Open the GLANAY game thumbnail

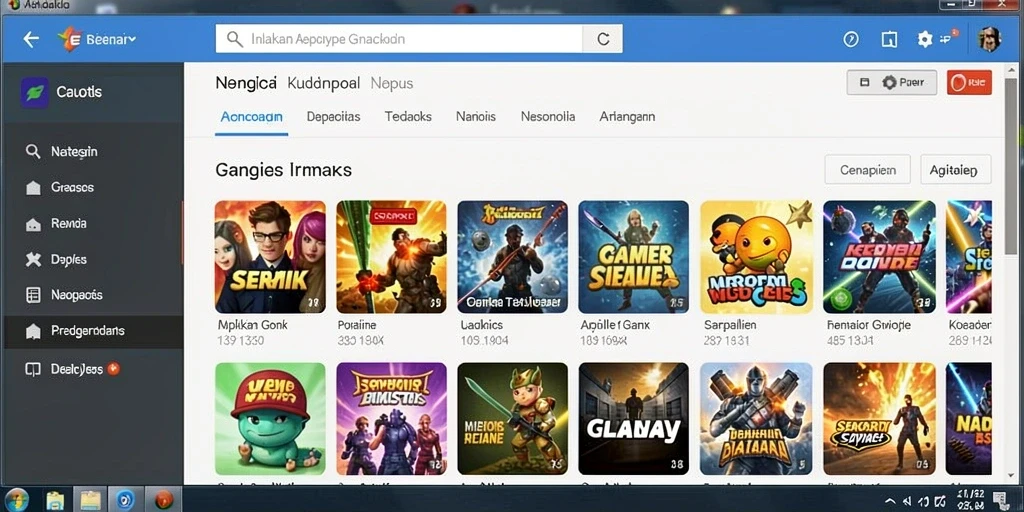[x=633, y=419]
